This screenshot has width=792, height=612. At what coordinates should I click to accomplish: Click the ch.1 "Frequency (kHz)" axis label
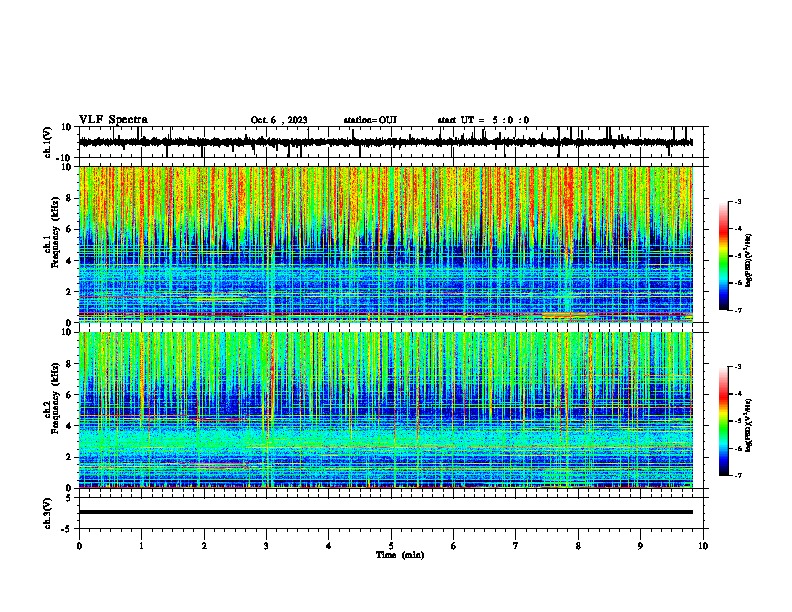coord(55,232)
